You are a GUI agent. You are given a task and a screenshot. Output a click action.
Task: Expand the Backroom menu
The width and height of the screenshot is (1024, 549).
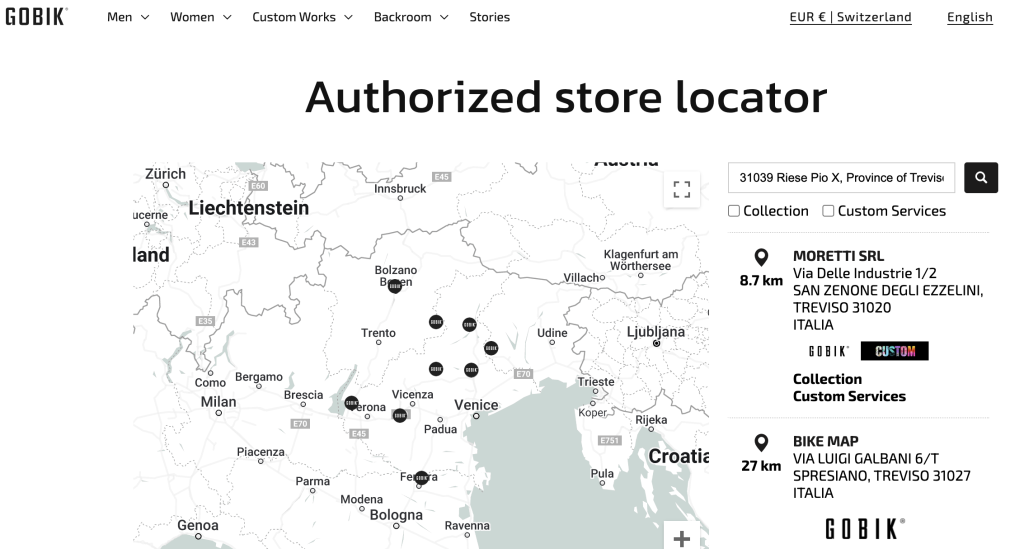[x=411, y=17]
